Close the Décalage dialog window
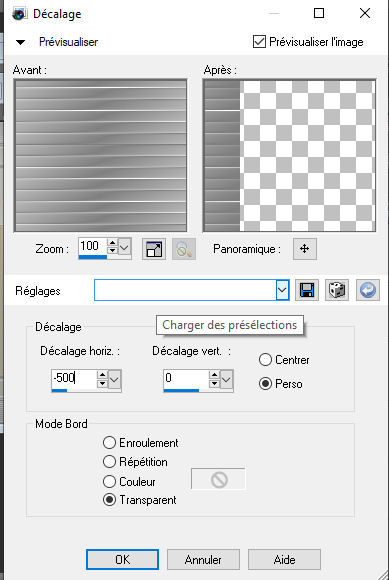 pos(365,13)
